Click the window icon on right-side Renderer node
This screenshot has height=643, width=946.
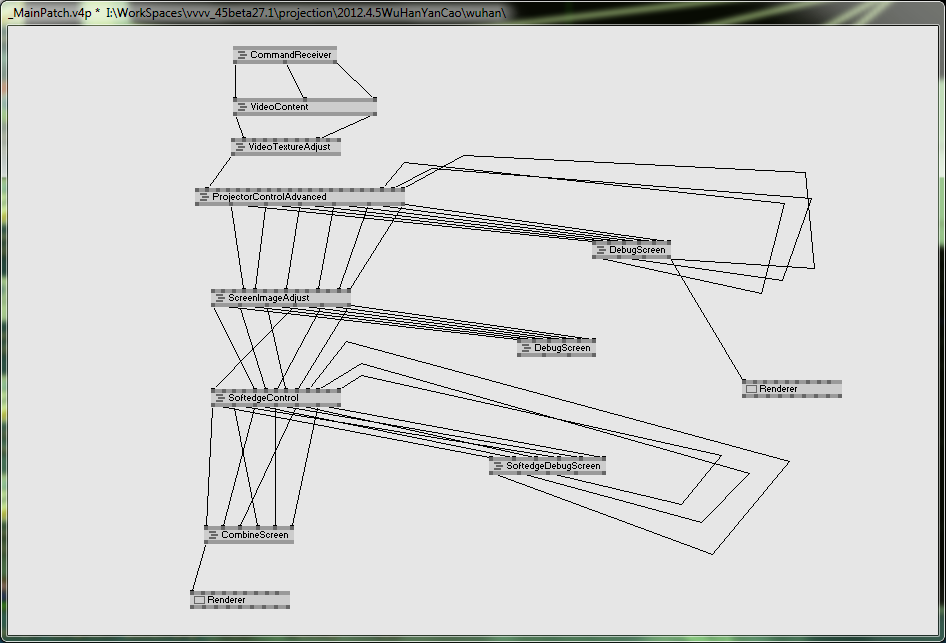[x=751, y=389]
